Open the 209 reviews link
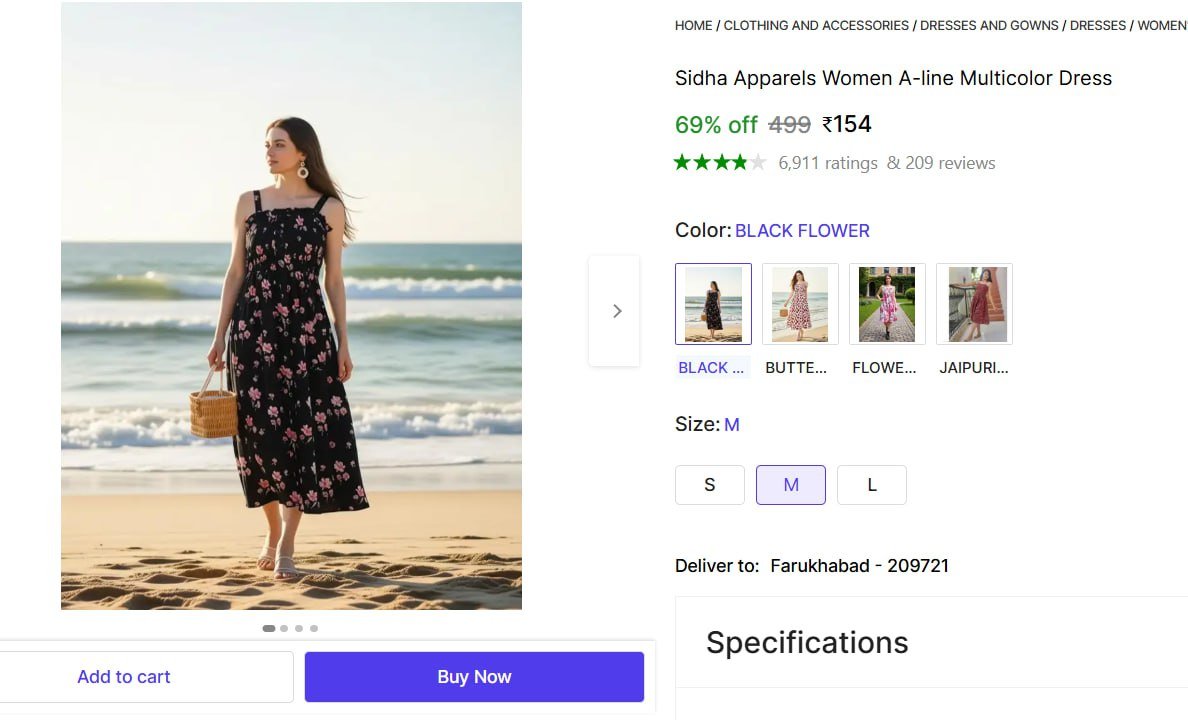Viewport: 1188px width, 720px height. click(x=950, y=163)
